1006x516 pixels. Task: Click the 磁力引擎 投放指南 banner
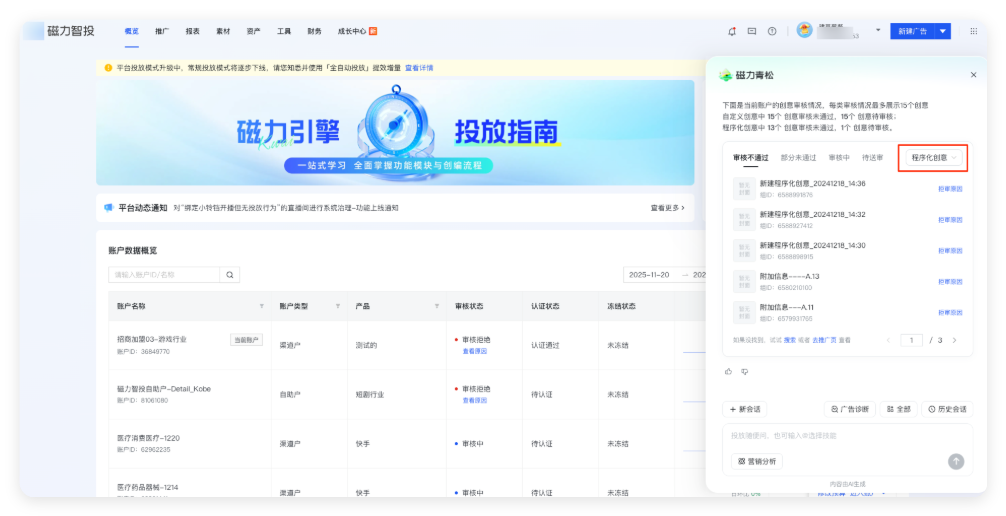pos(395,133)
